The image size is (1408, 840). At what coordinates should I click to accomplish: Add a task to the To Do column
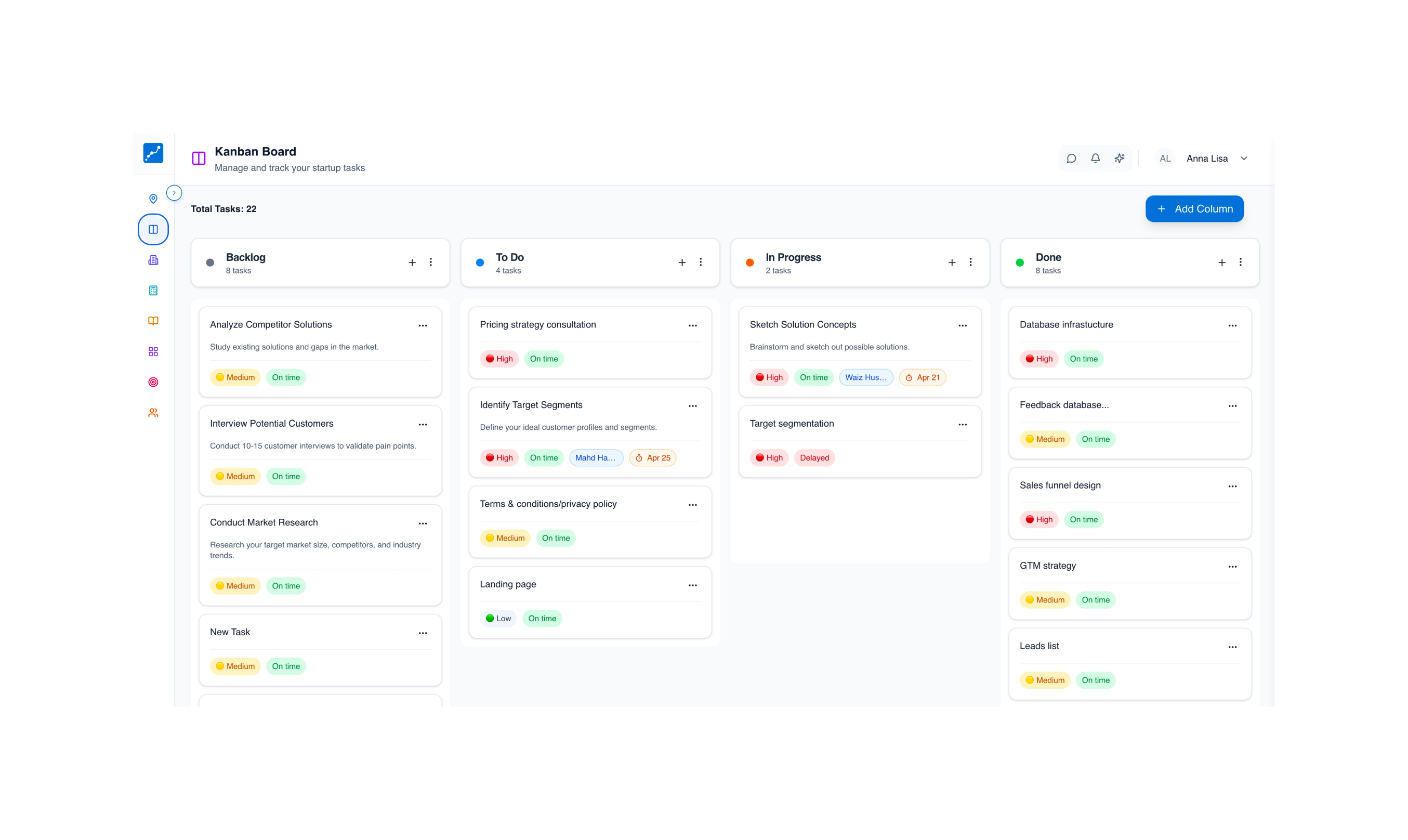(682, 262)
